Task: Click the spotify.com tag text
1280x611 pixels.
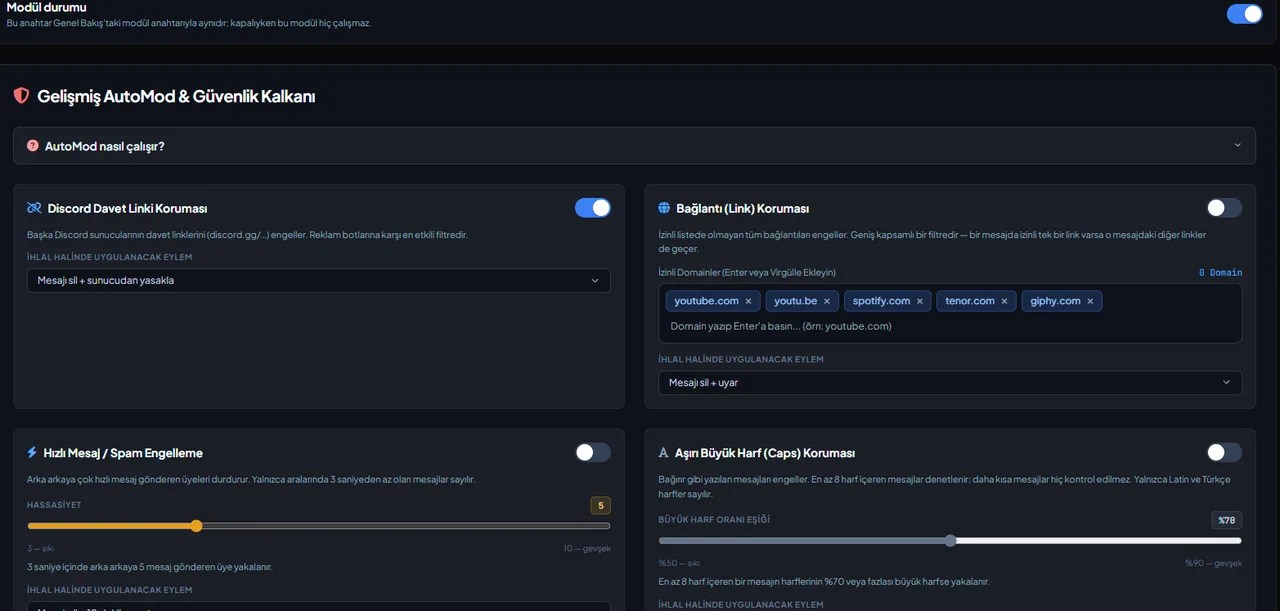Action: [881, 301]
